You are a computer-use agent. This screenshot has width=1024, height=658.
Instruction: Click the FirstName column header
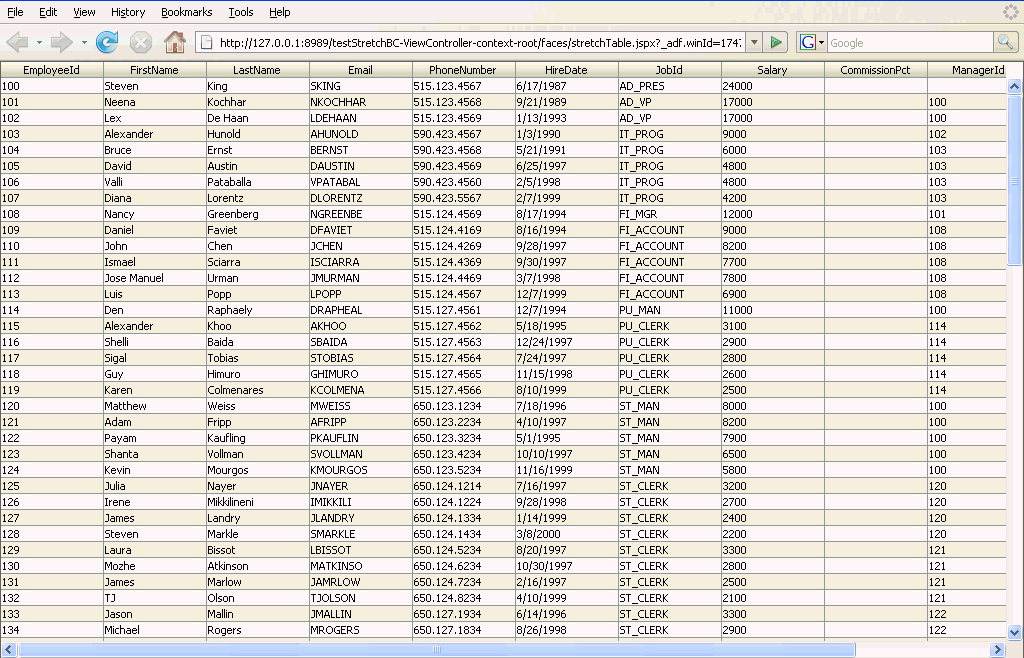[155, 70]
